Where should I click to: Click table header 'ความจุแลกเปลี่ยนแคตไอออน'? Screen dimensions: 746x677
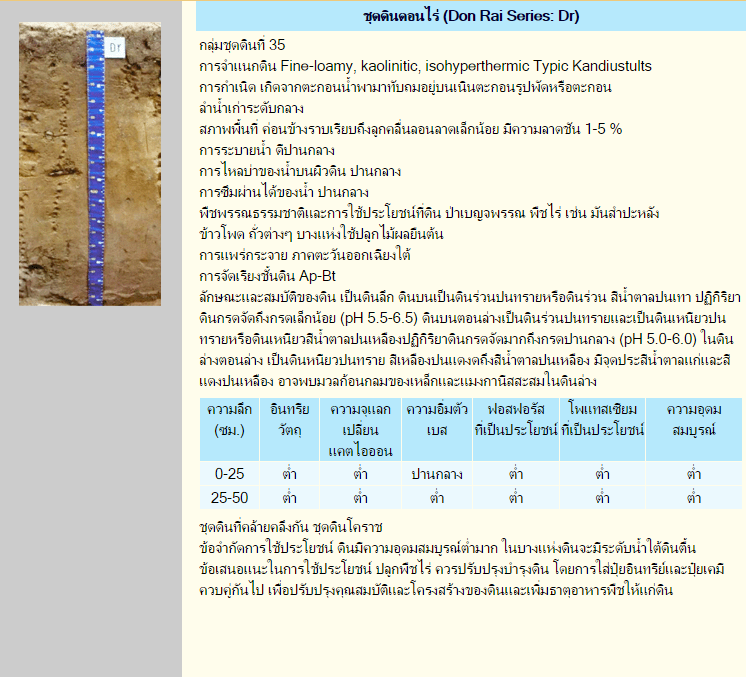pos(361,429)
